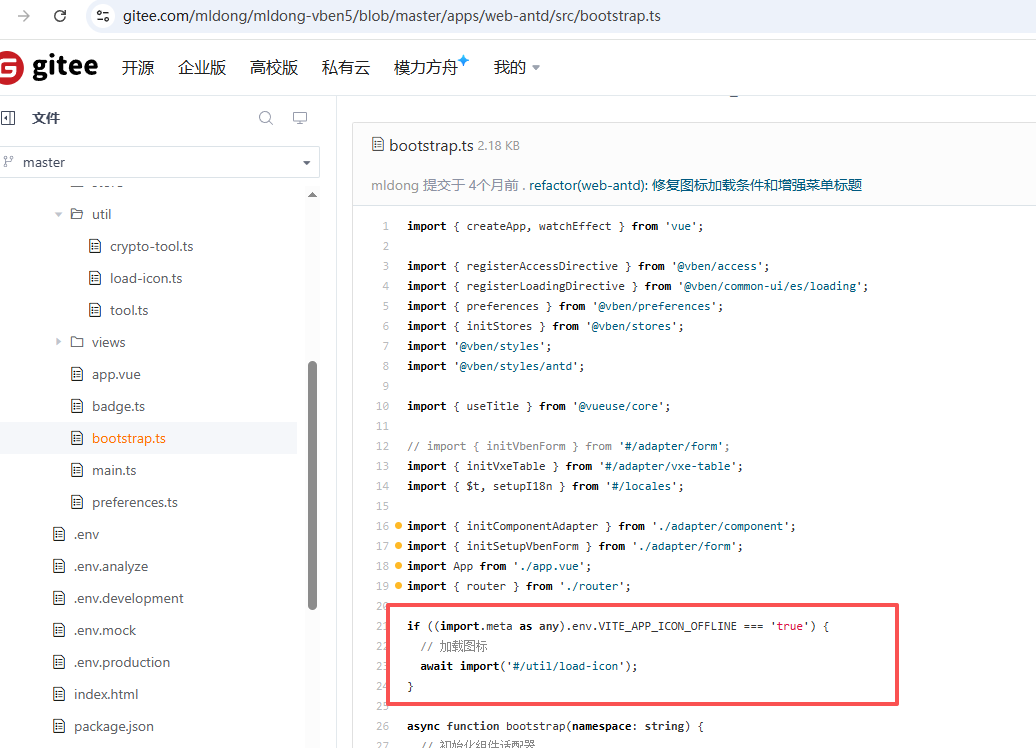Screen dimensions: 1036x748
Task: Toggle the file sidebar panel icon
Action: click(x=9, y=118)
